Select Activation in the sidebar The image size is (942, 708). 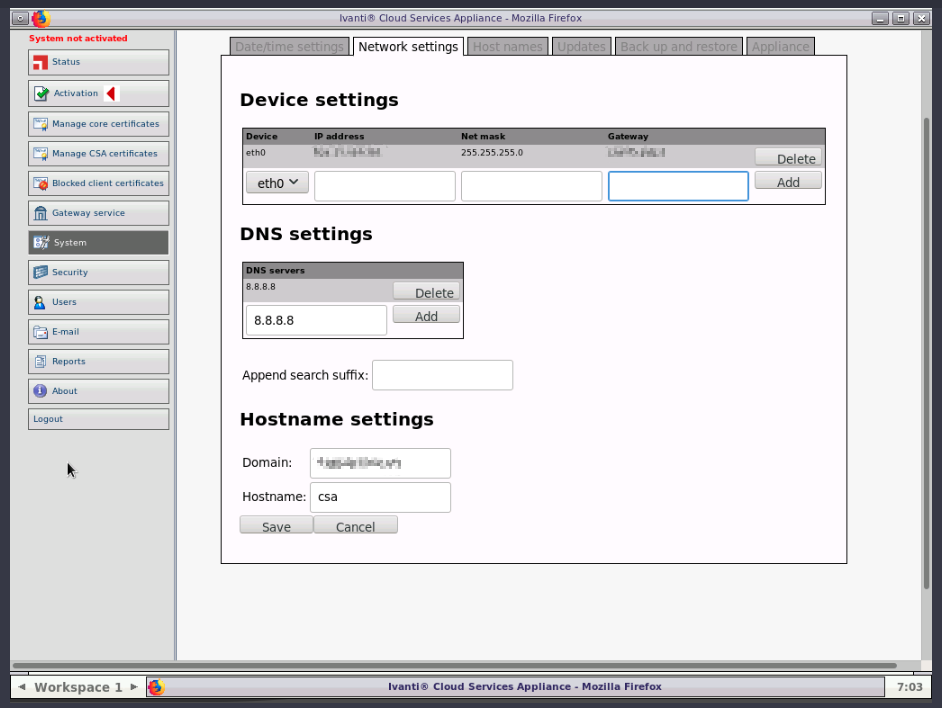(x=90, y=93)
